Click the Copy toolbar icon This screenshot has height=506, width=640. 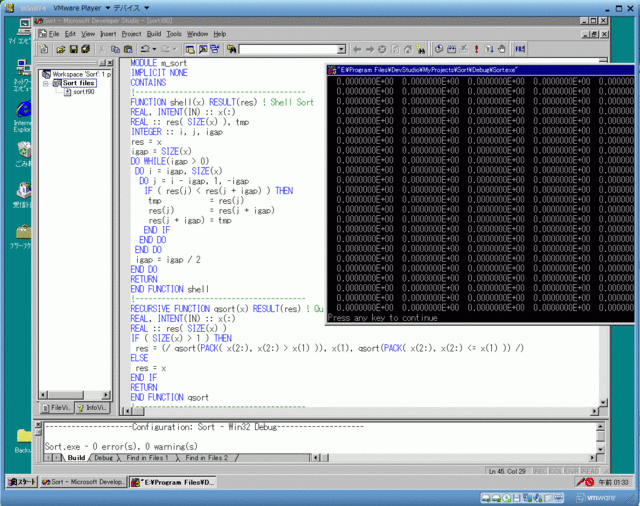pos(116,49)
